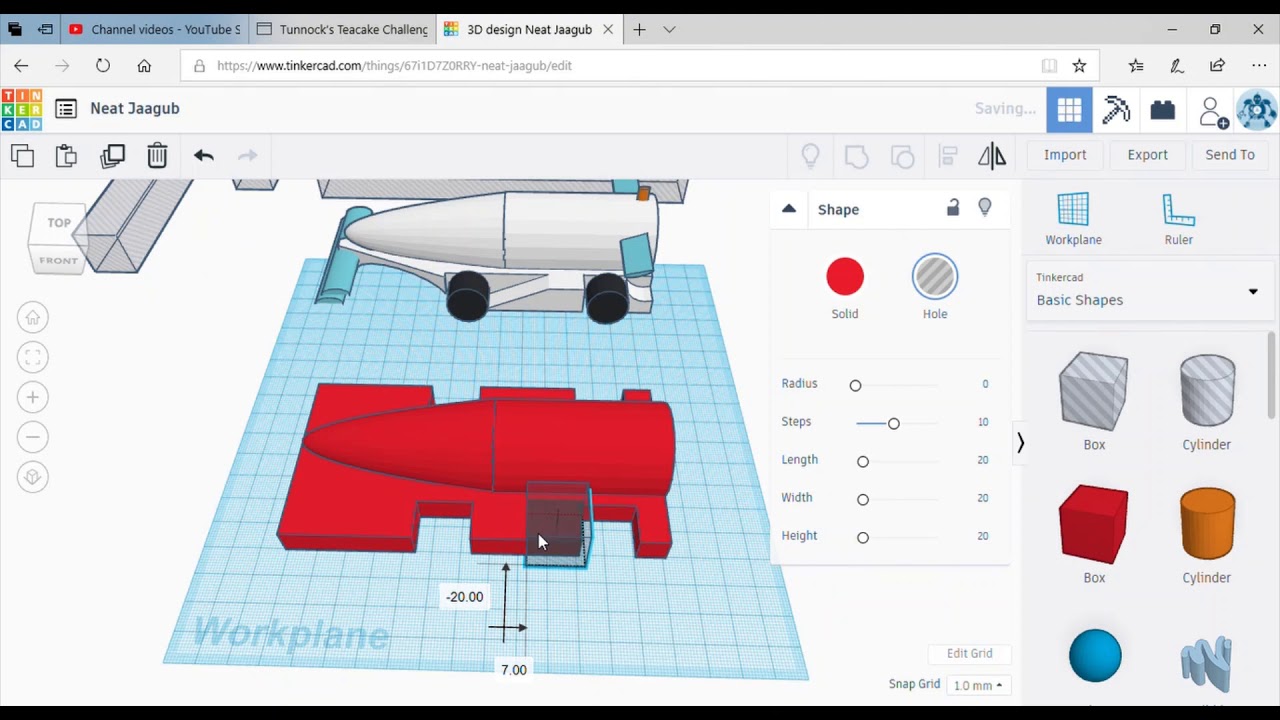Viewport: 1280px width, 720px height.
Task: Click the Send To button
Action: 1230,155
